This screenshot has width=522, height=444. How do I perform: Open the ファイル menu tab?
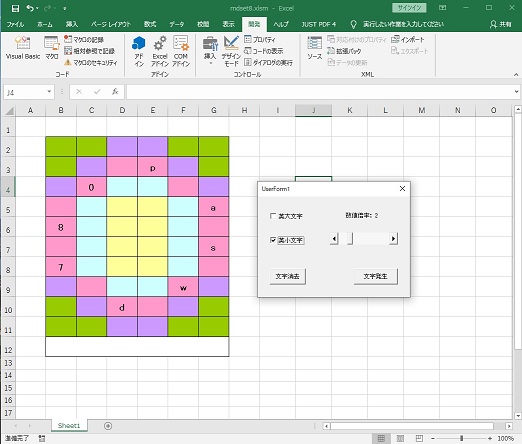(15, 24)
